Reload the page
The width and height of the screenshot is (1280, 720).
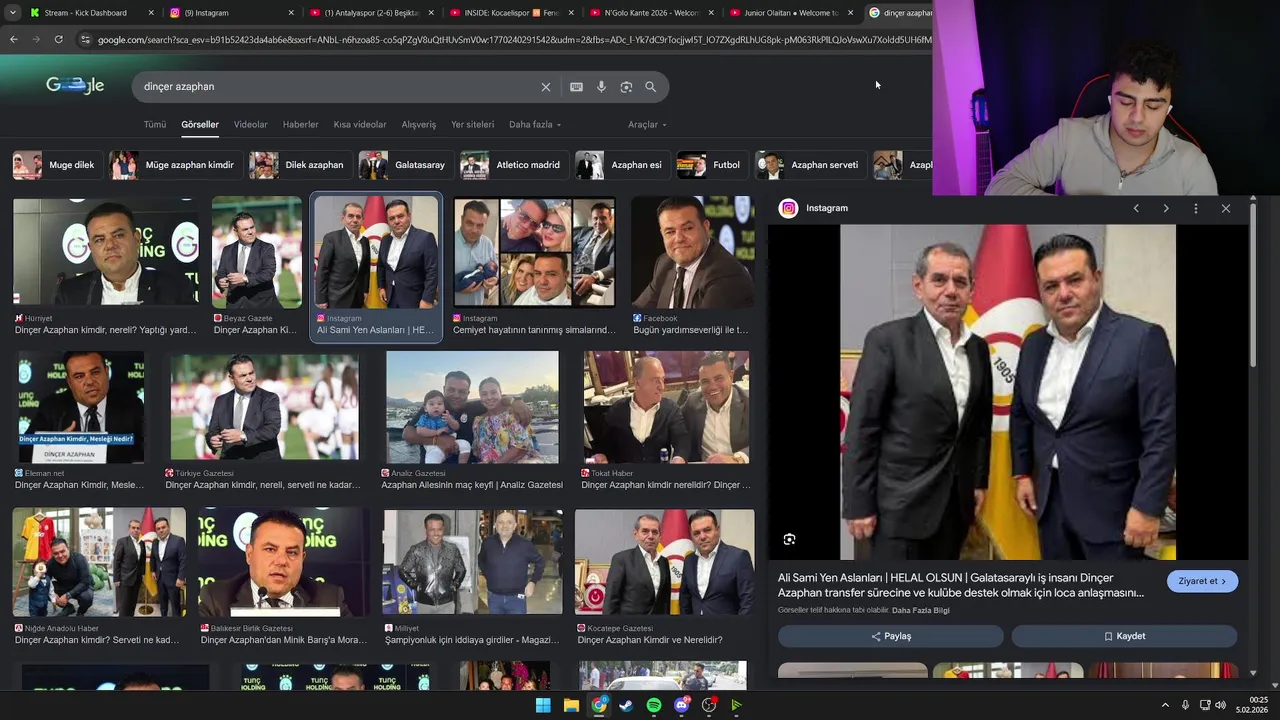point(59,39)
